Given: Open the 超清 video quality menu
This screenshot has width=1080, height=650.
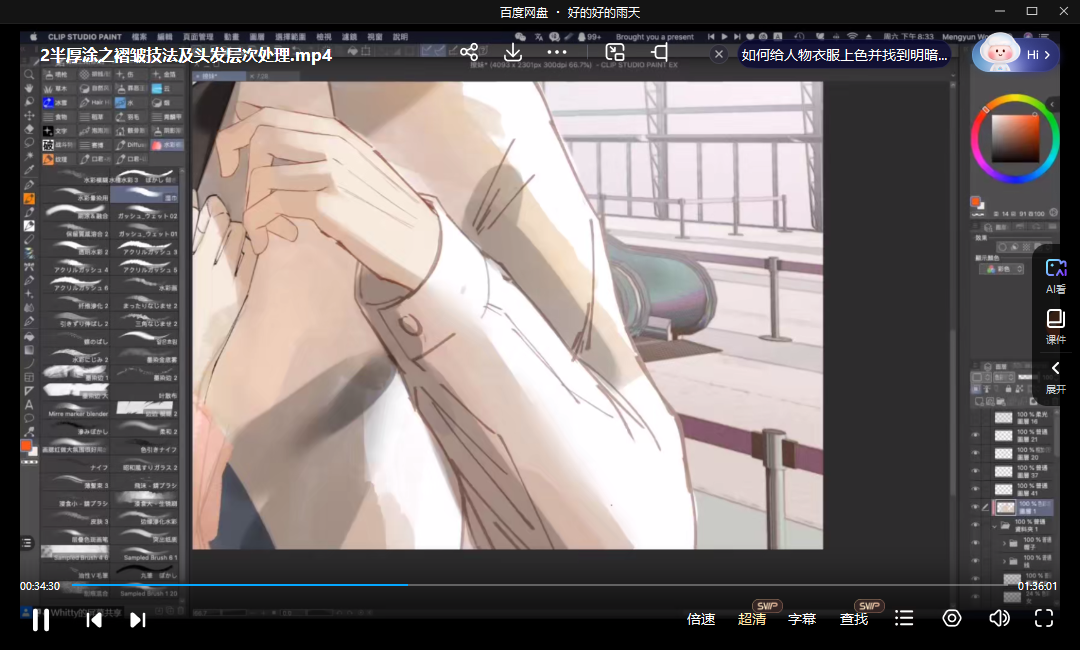Looking at the screenshot, I should [x=751, y=619].
